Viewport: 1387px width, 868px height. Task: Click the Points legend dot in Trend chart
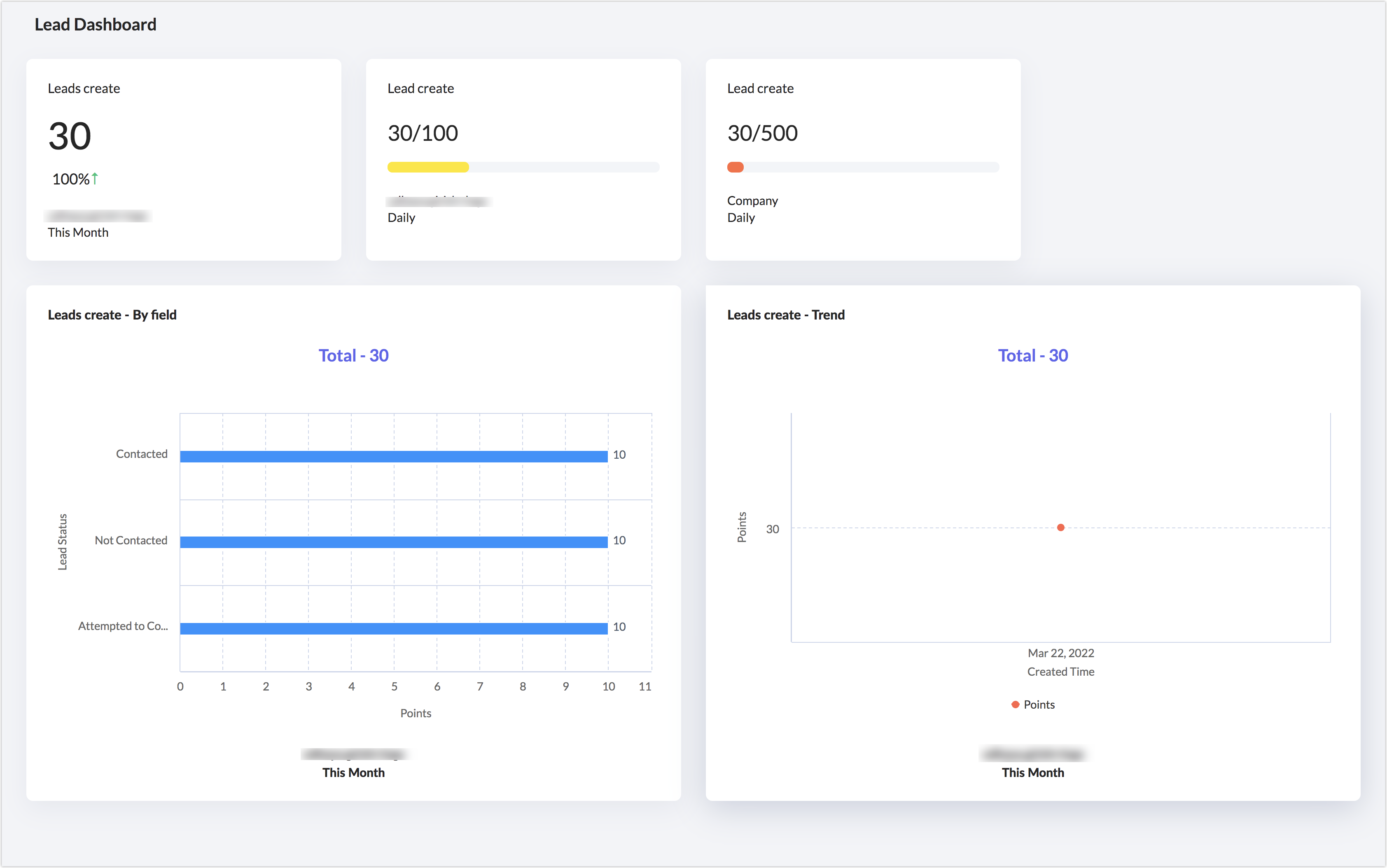[x=1015, y=705]
